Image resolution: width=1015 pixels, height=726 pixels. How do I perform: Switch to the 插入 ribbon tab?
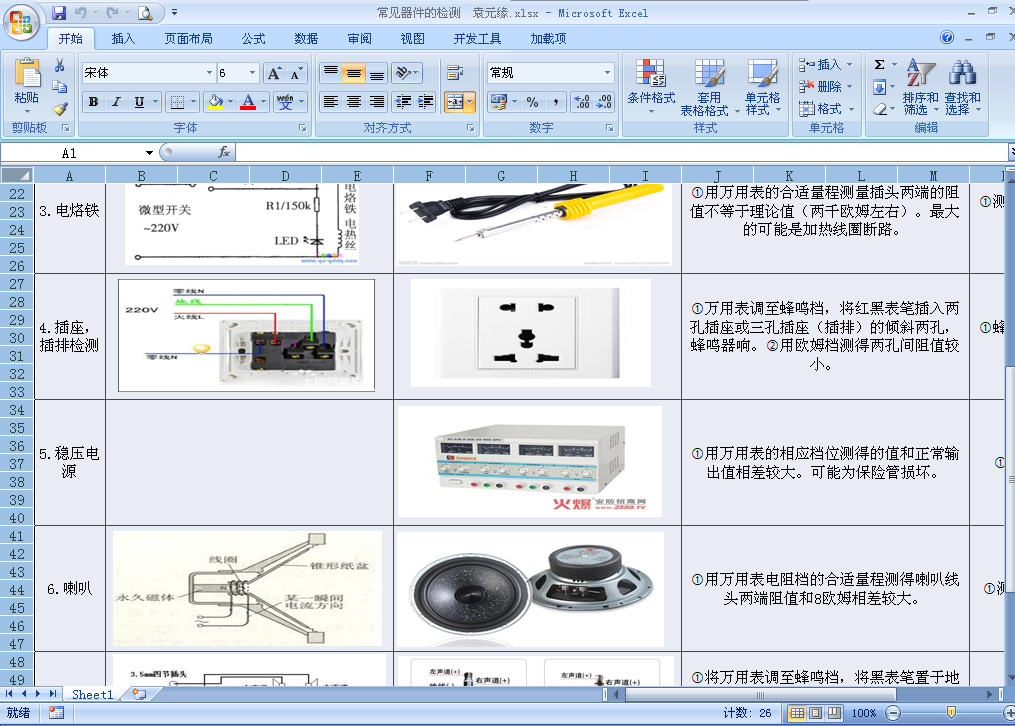[123, 39]
